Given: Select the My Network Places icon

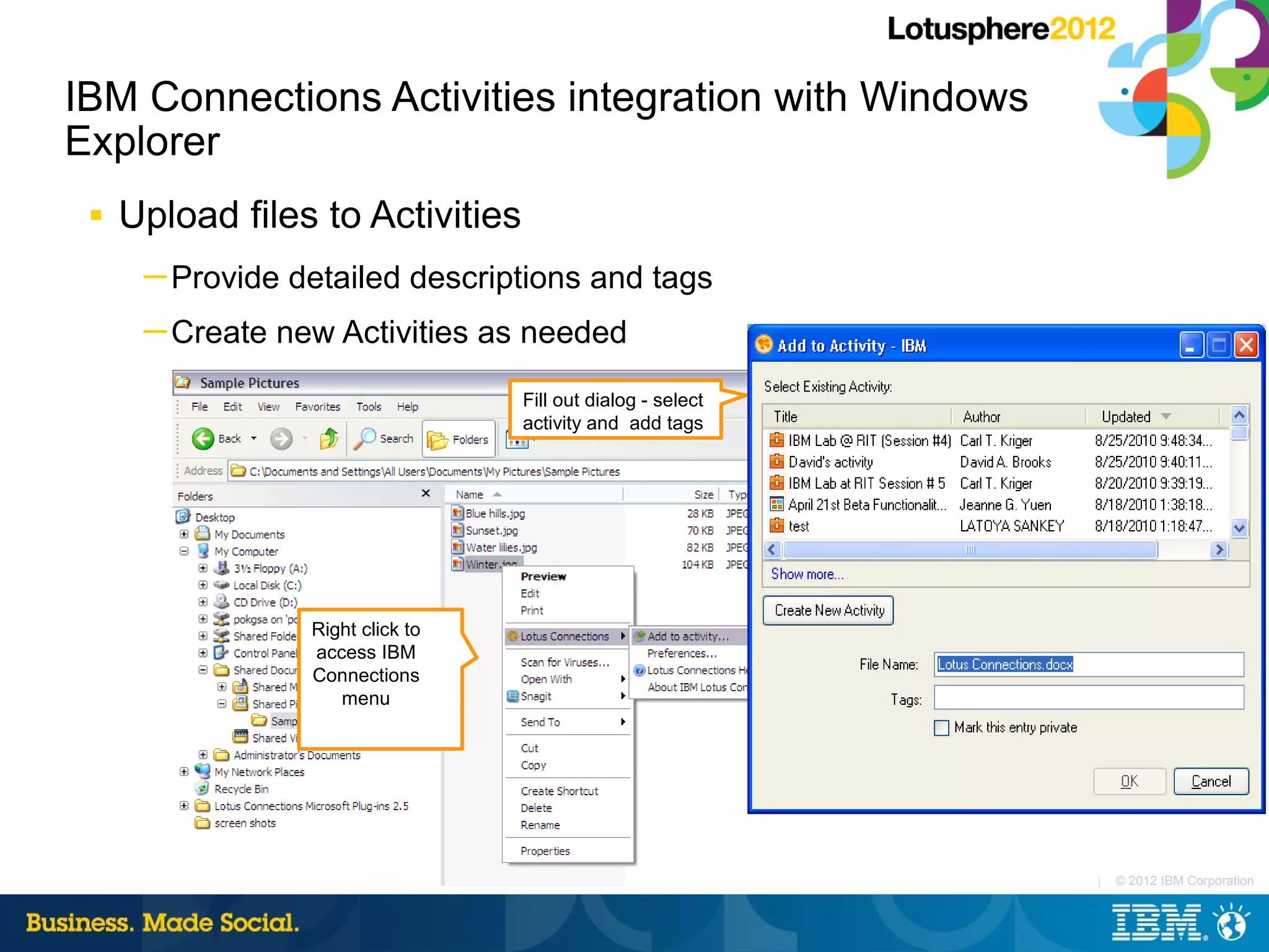Looking at the screenshot, I should [203, 772].
